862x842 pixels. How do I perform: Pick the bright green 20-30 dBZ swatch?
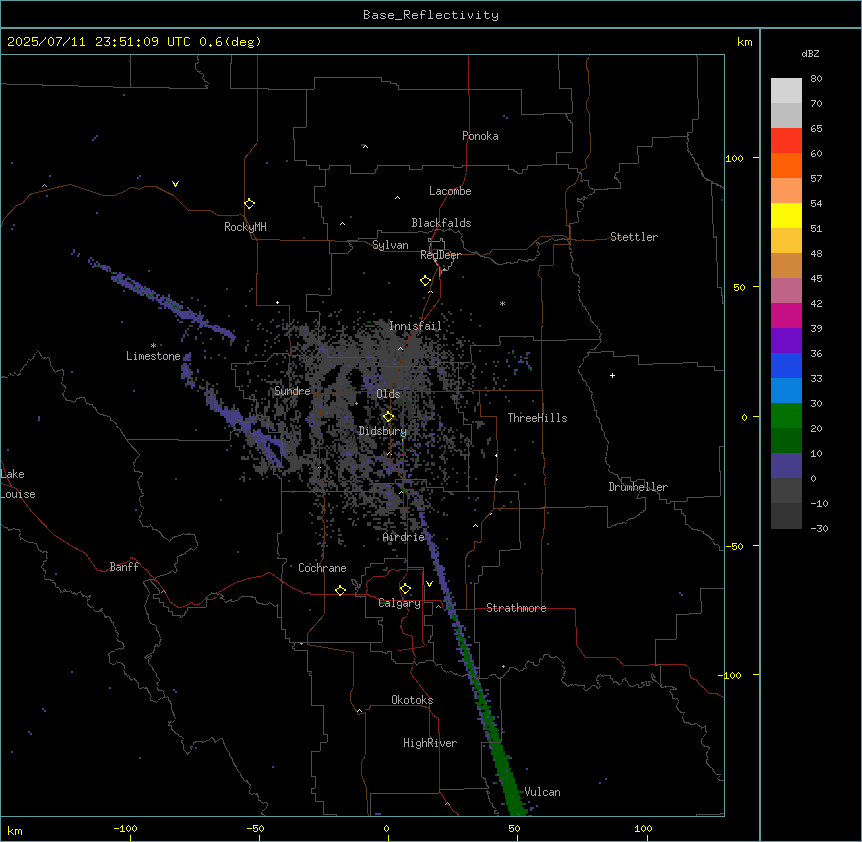786,416
